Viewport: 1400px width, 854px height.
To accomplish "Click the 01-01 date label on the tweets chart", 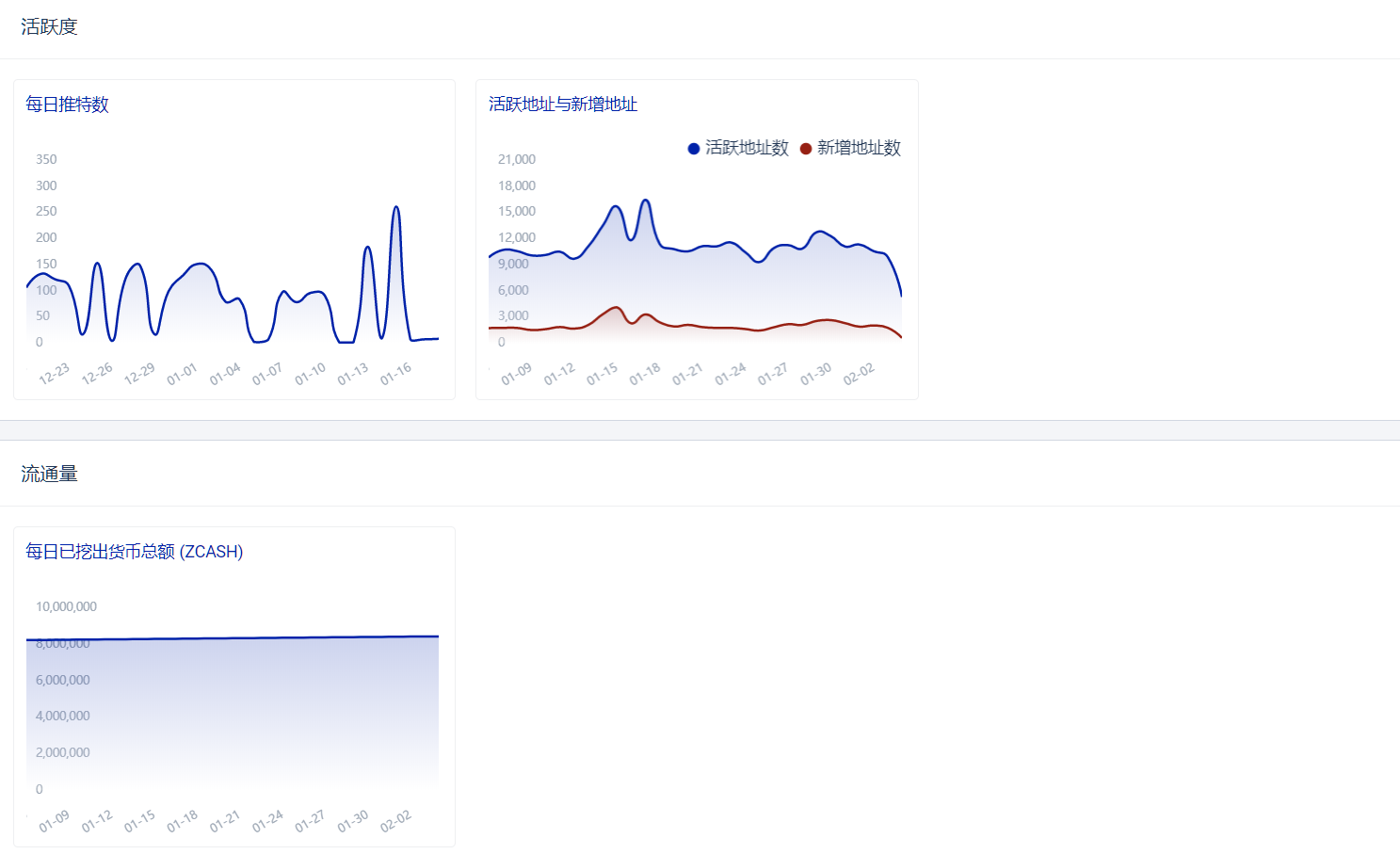I will tap(182, 374).
